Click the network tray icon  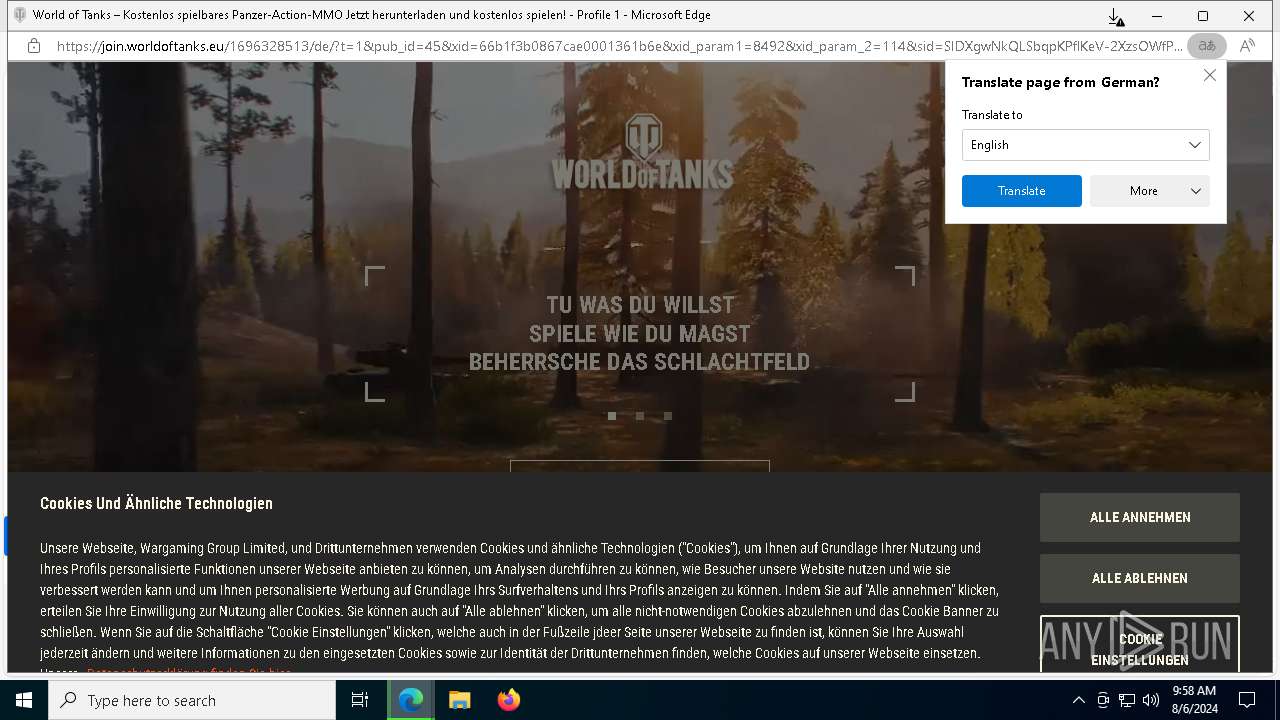click(x=1127, y=700)
